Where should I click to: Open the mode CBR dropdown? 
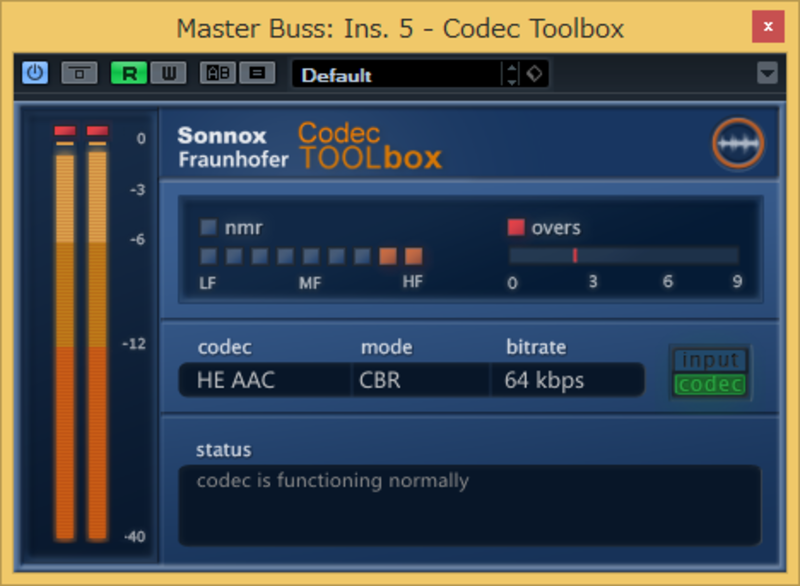coord(420,380)
